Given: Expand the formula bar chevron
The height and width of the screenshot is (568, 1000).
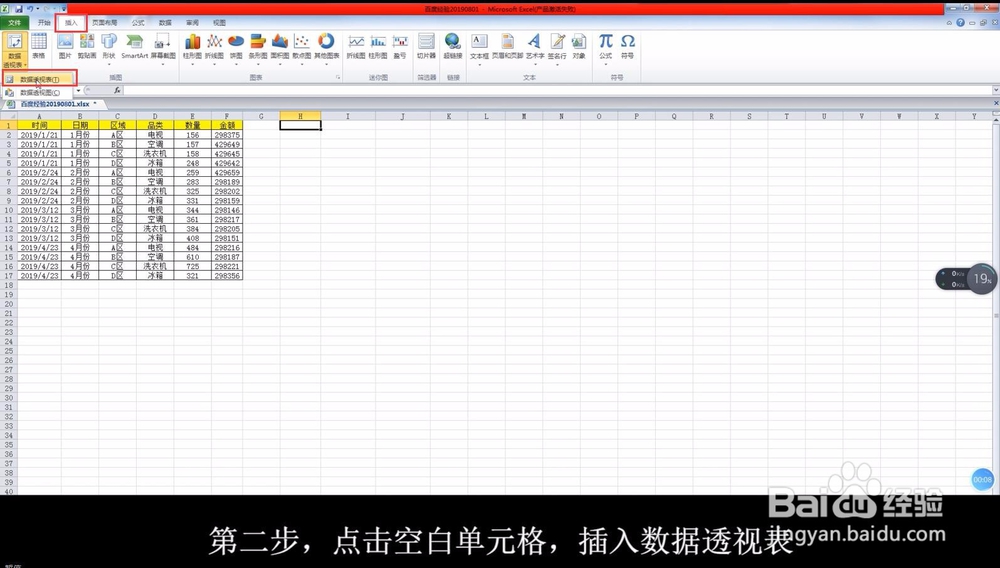Looking at the screenshot, I should [x=996, y=91].
